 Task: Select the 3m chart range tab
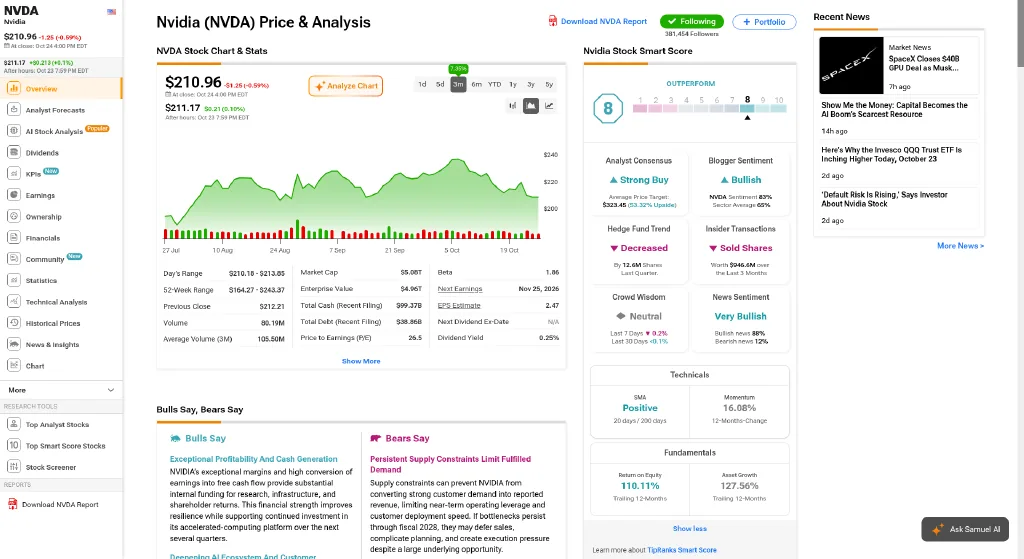(x=458, y=84)
